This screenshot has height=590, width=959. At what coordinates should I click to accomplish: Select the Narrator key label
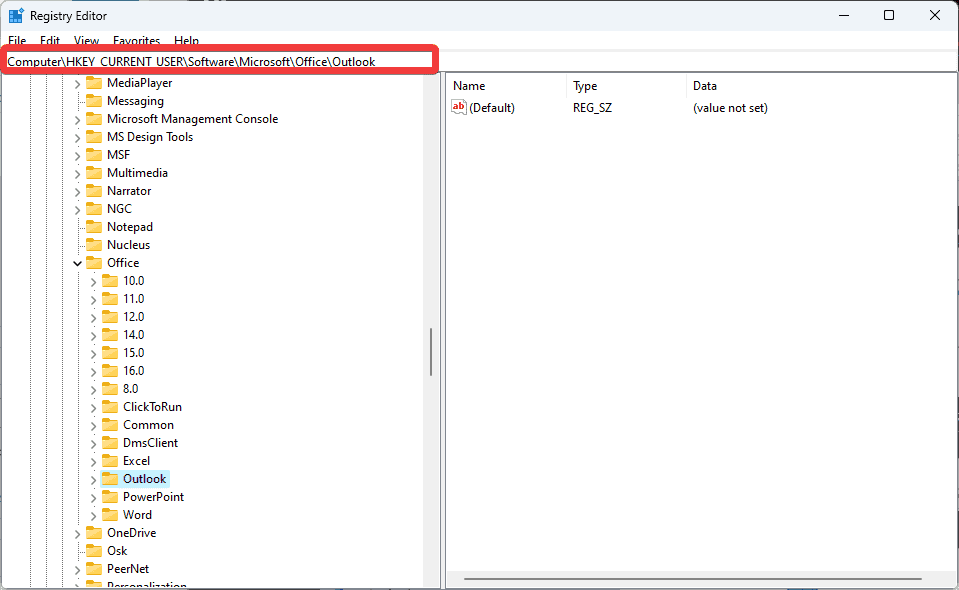129,191
